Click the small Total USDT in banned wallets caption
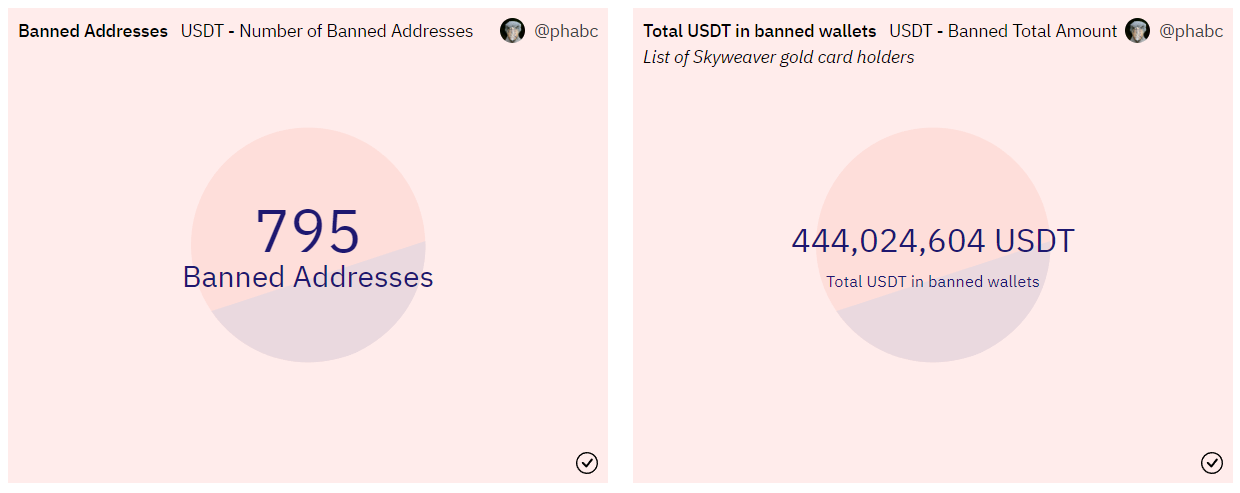 (x=933, y=282)
